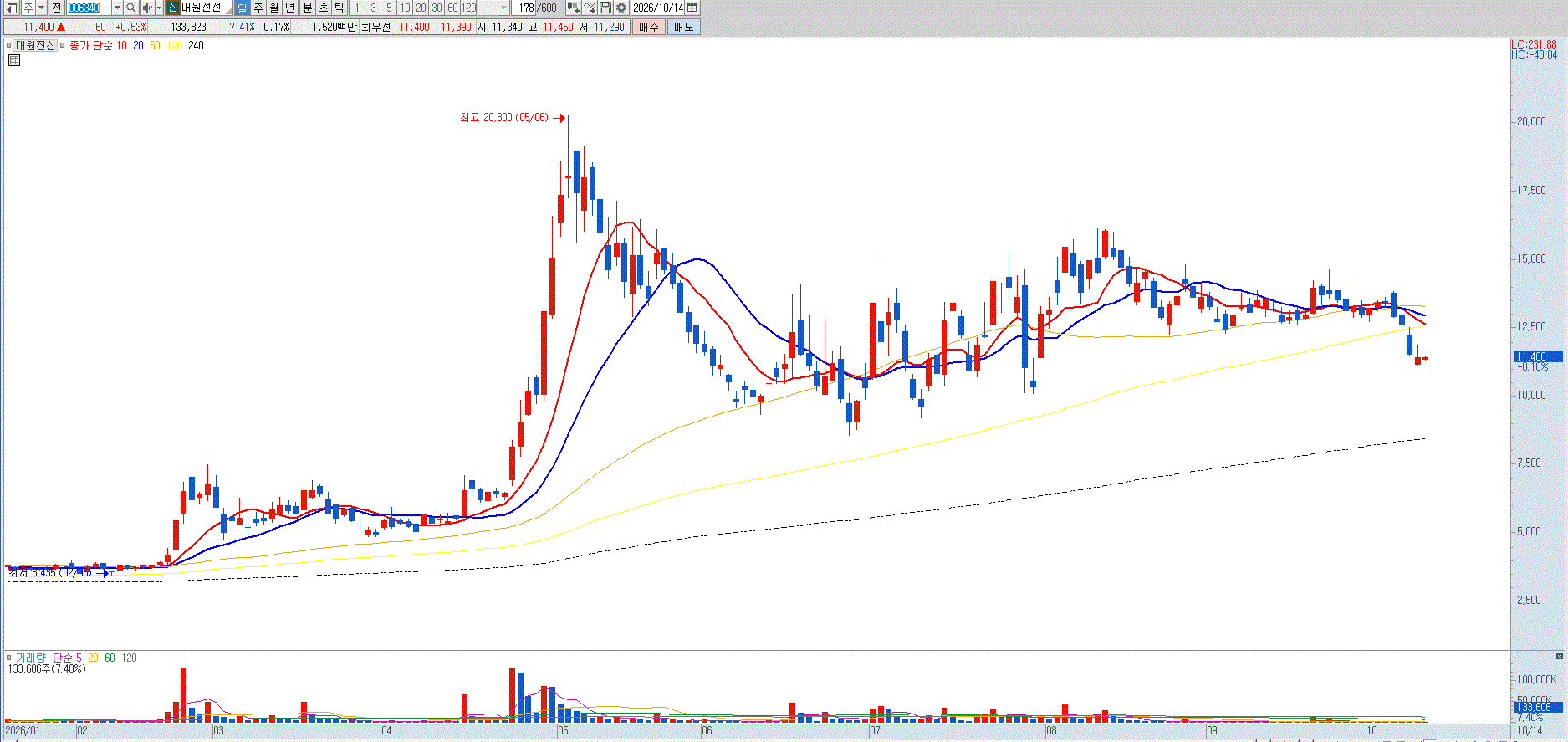Click the 대원전선 chart legend label
The height and width of the screenshot is (742, 1568).
coord(35,46)
